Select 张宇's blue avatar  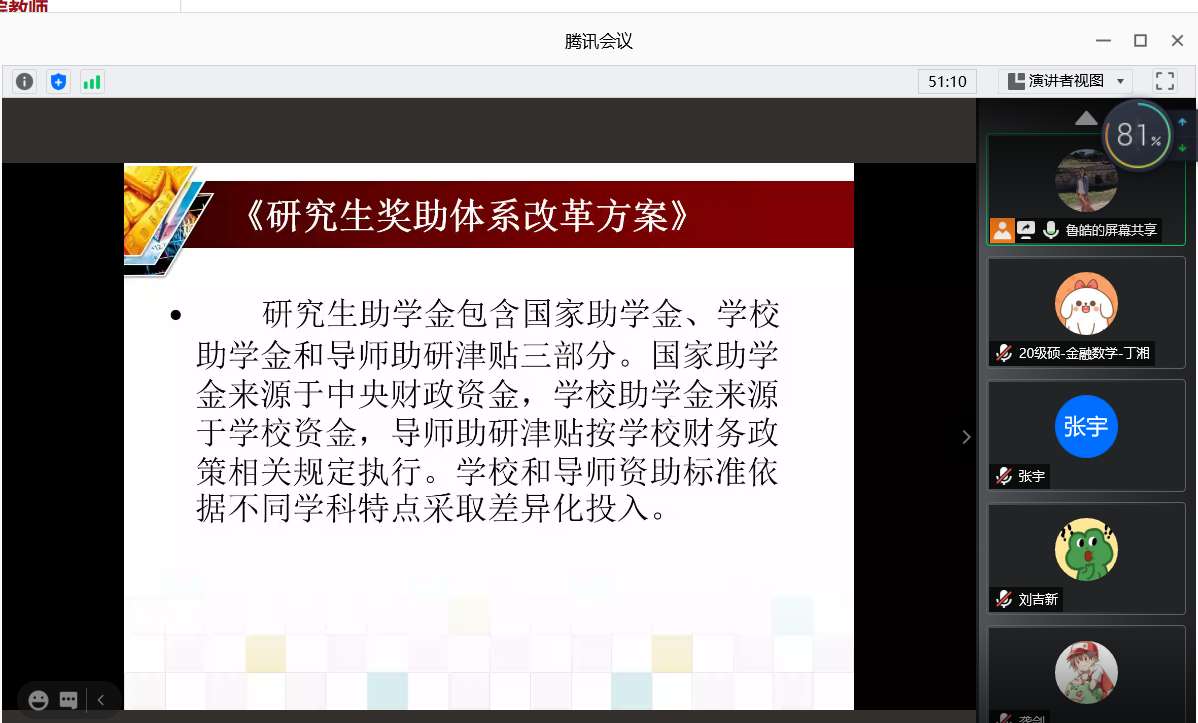click(1085, 427)
